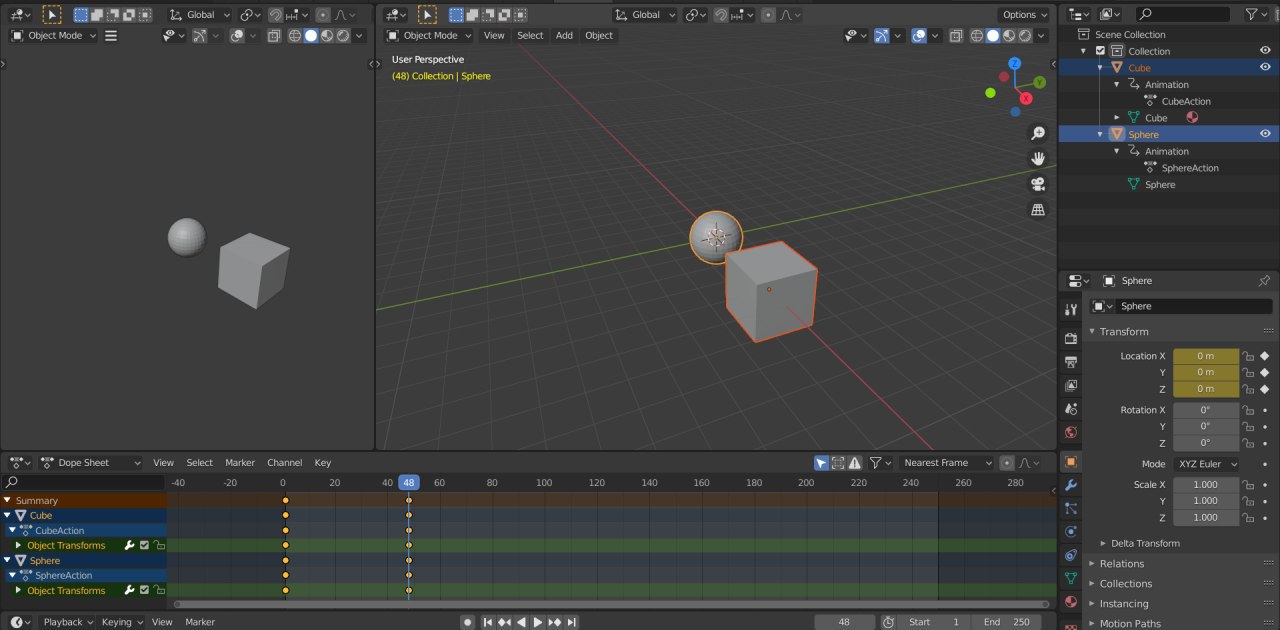The image size is (1280, 630).
Task: Hide the Sphere in the outliner
Action: [1265, 134]
